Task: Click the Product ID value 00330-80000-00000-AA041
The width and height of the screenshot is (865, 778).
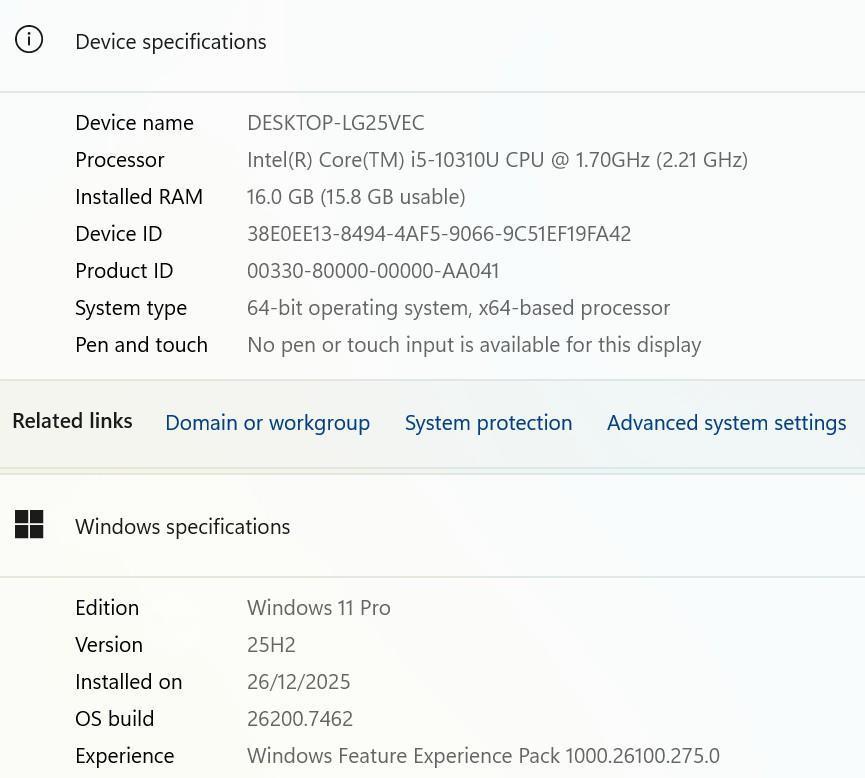Action: [x=372, y=271]
